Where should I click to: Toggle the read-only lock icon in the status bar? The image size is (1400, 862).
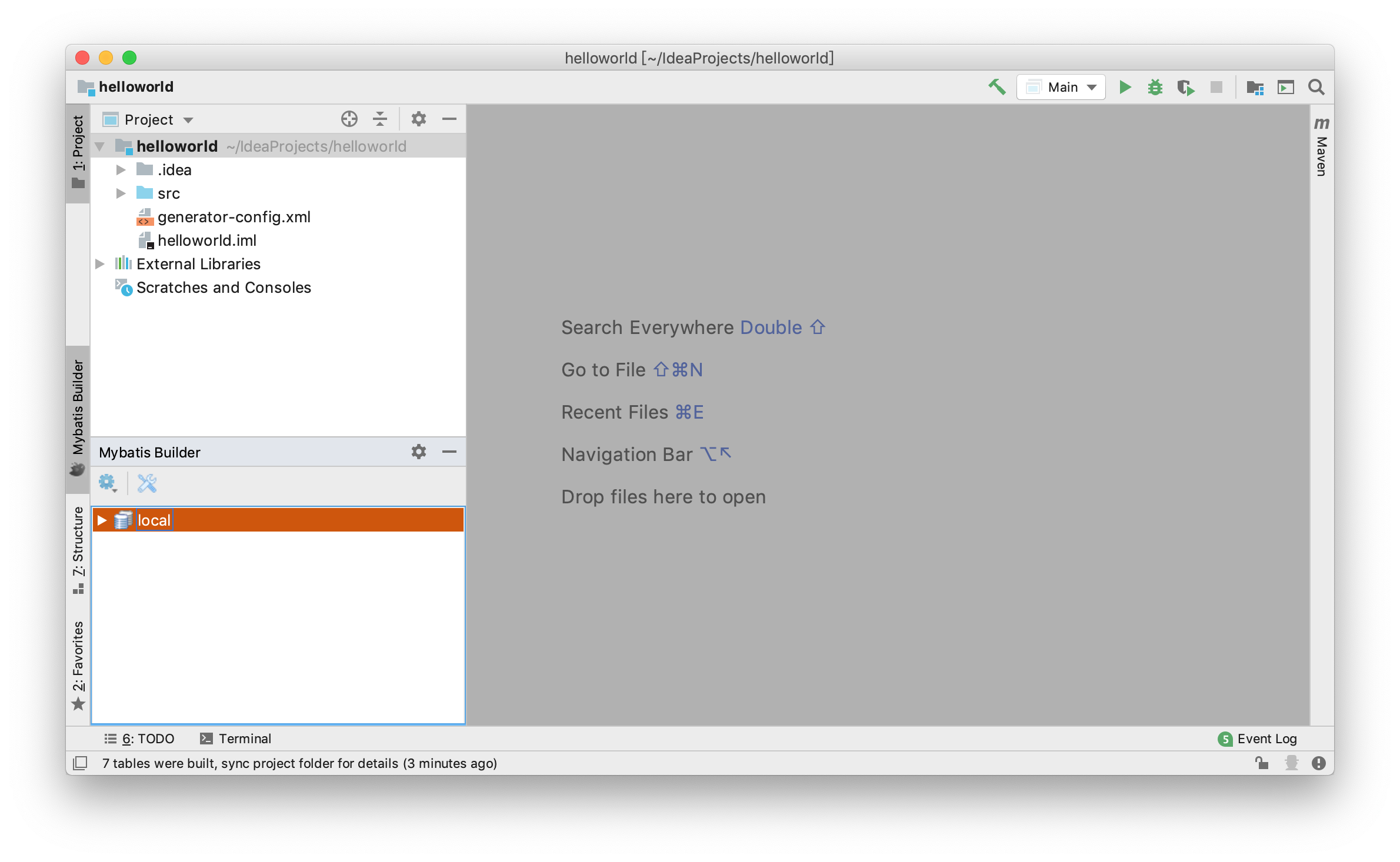pos(1261,763)
